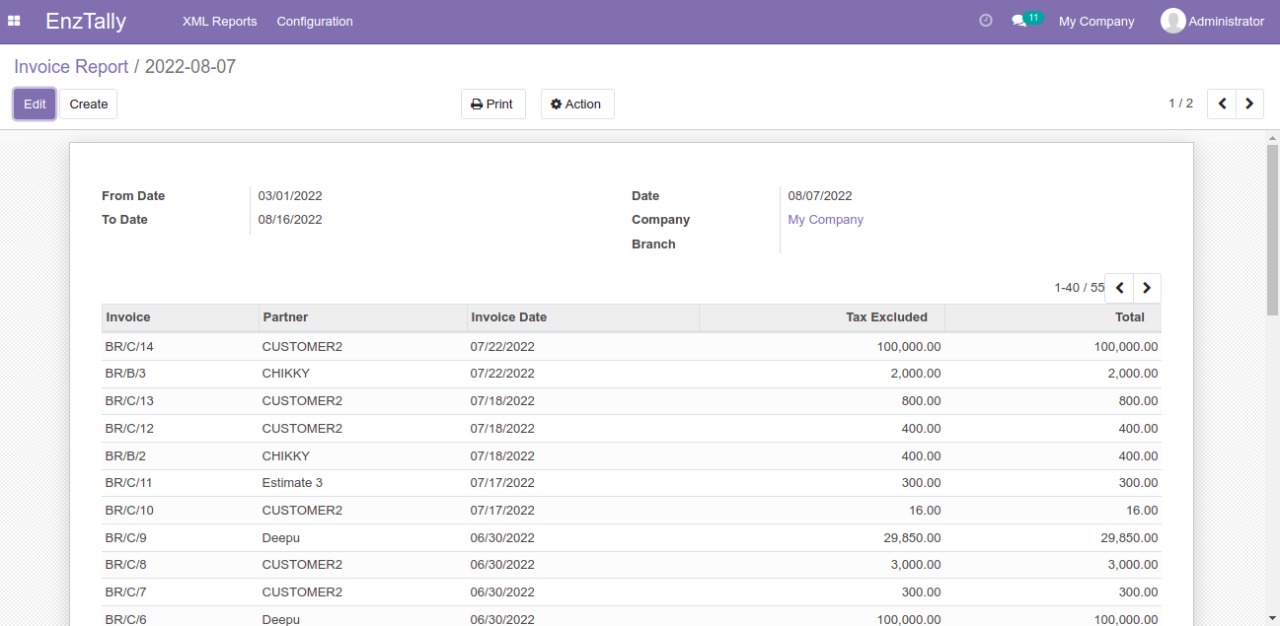Open the XML Reports menu

pyautogui.click(x=219, y=21)
